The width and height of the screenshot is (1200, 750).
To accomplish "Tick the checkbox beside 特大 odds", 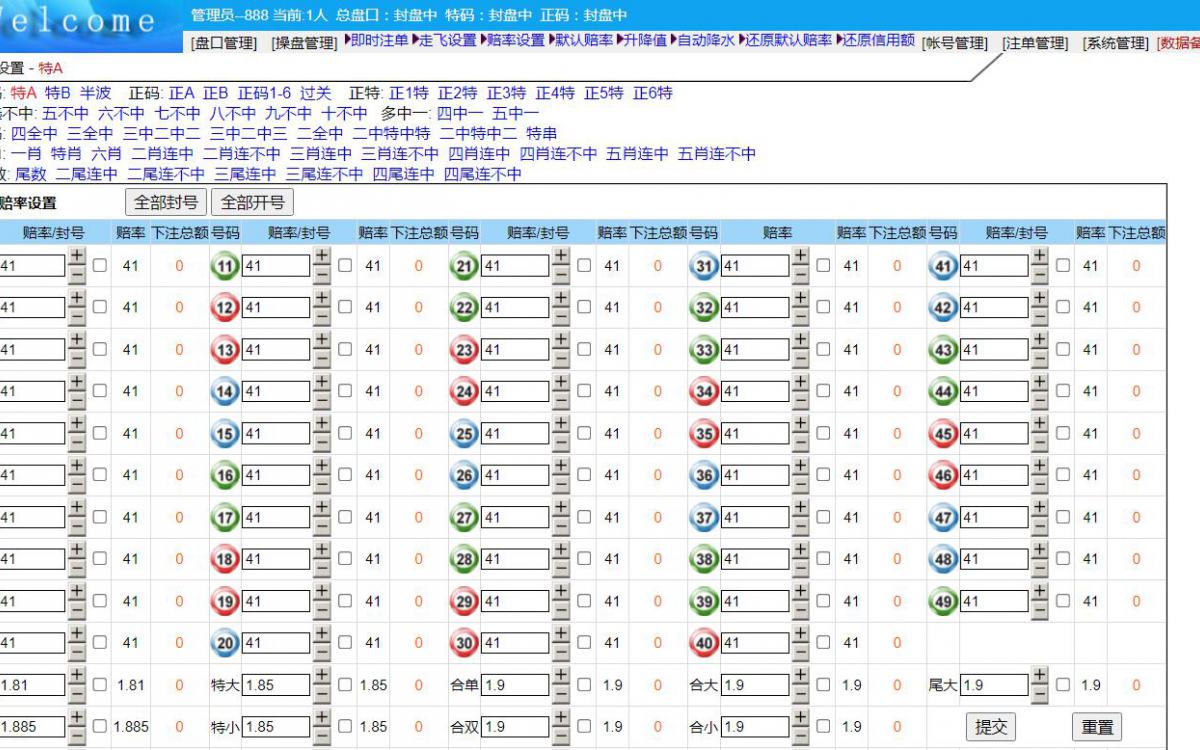I will (345, 686).
